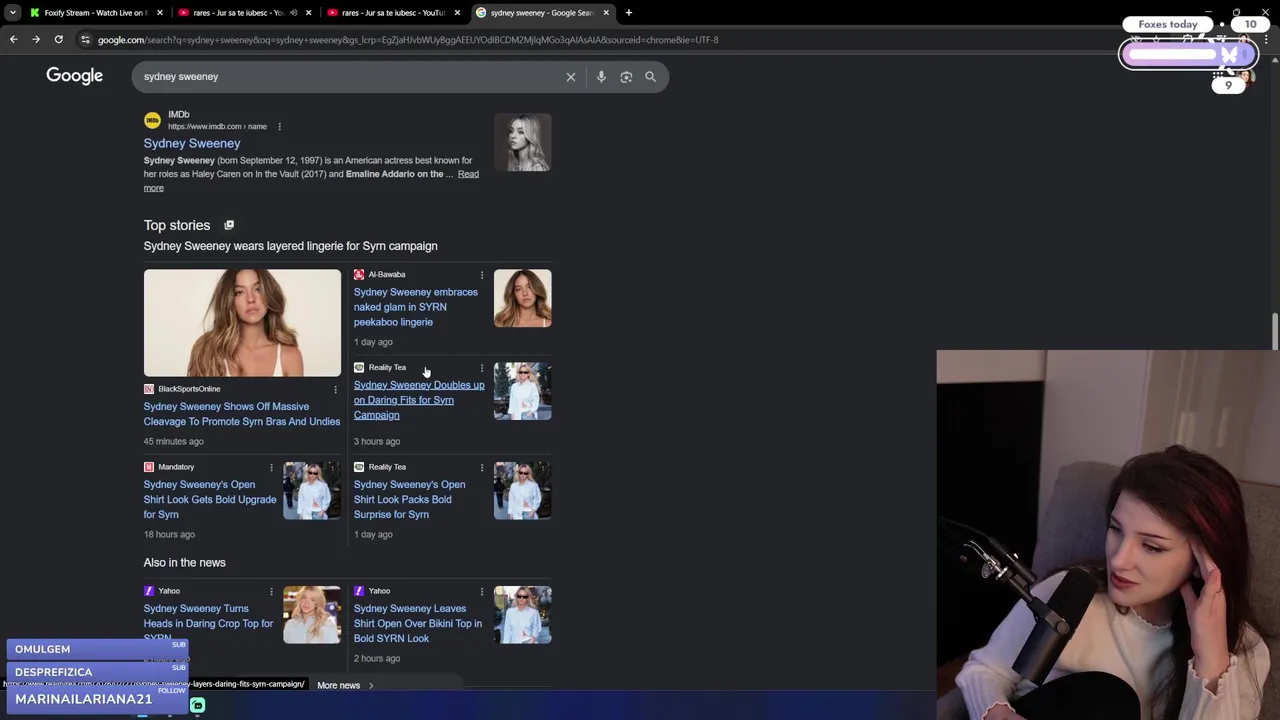The image size is (1280, 720).
Task: Click the Mandatory source icon
Action: (x=149, y=467)
